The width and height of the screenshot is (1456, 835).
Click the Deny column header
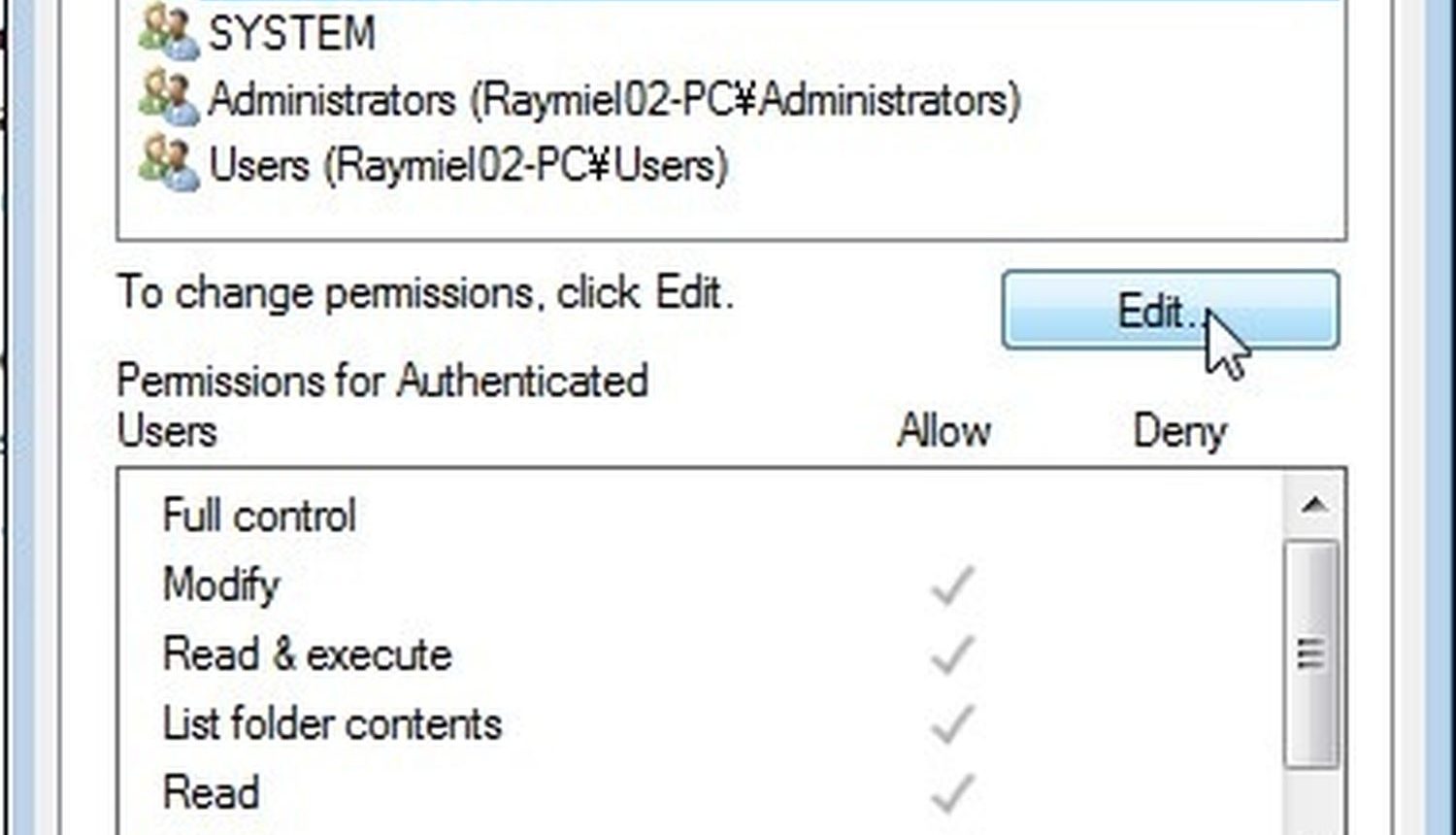pos(1180,430)
